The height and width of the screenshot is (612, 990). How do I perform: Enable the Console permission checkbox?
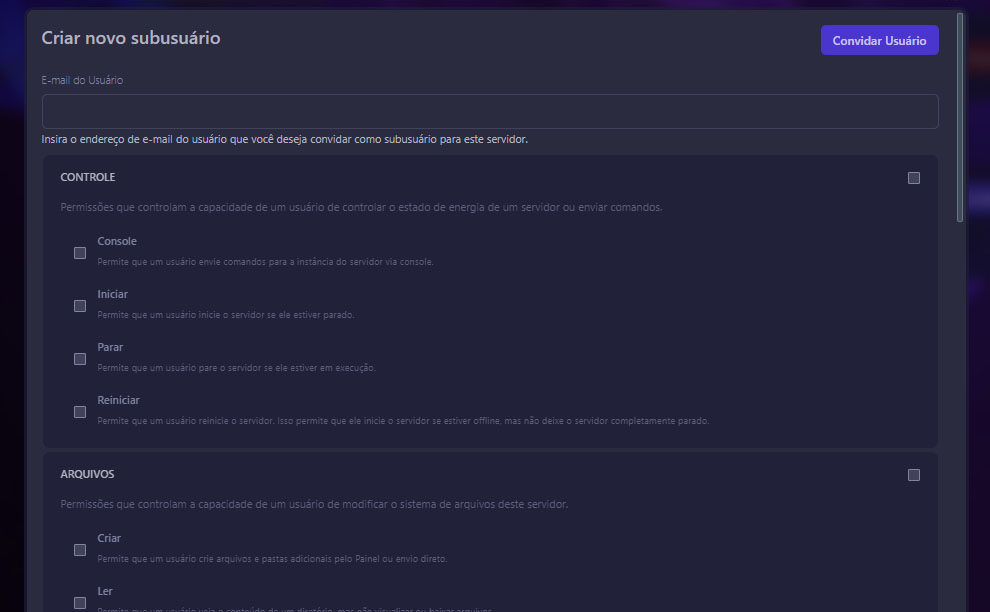click(x=80, y=252)
